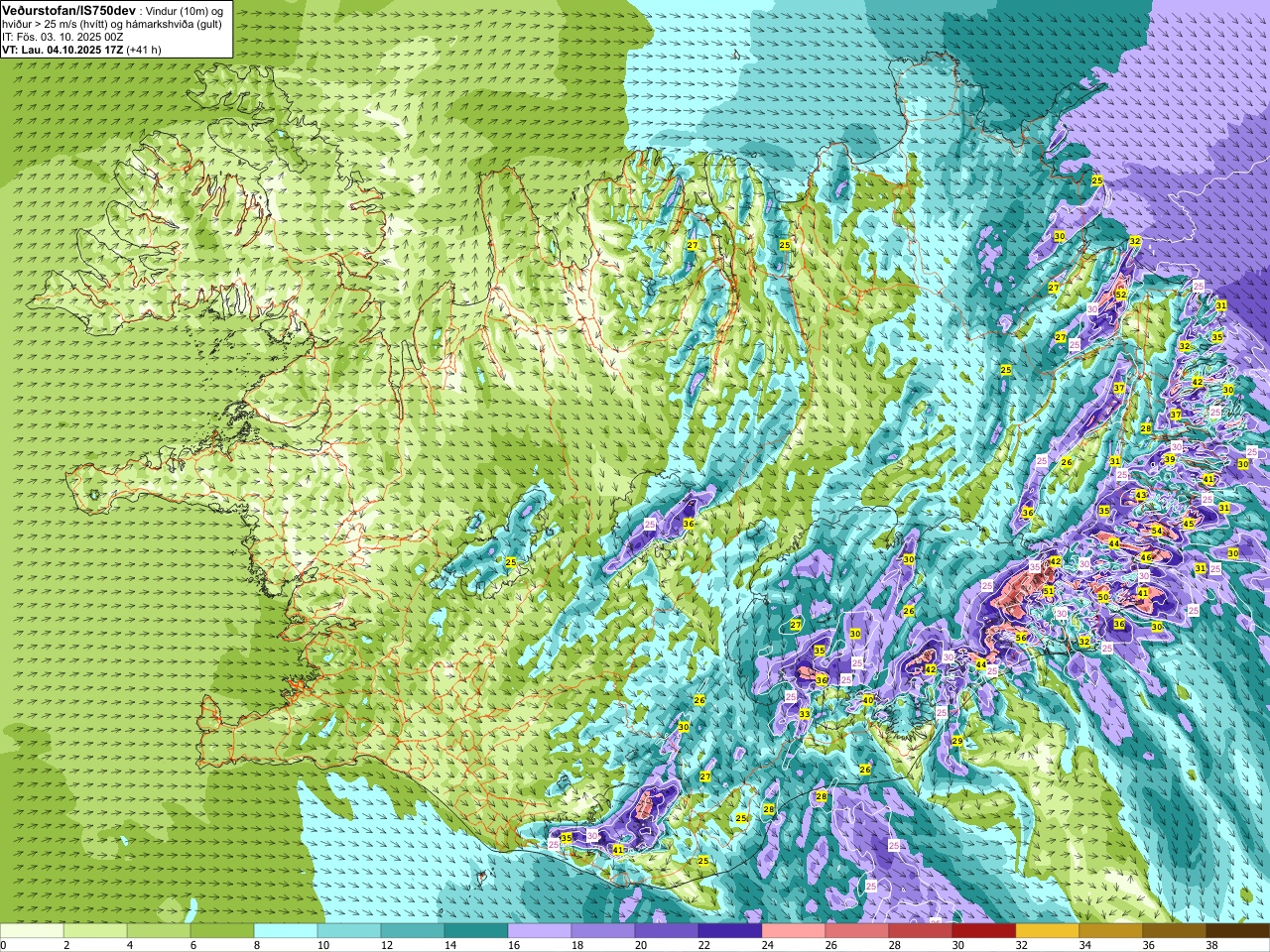1270x952 pixels.
Task: Click the yellow max gust marker 40
Action: [867, 700]
